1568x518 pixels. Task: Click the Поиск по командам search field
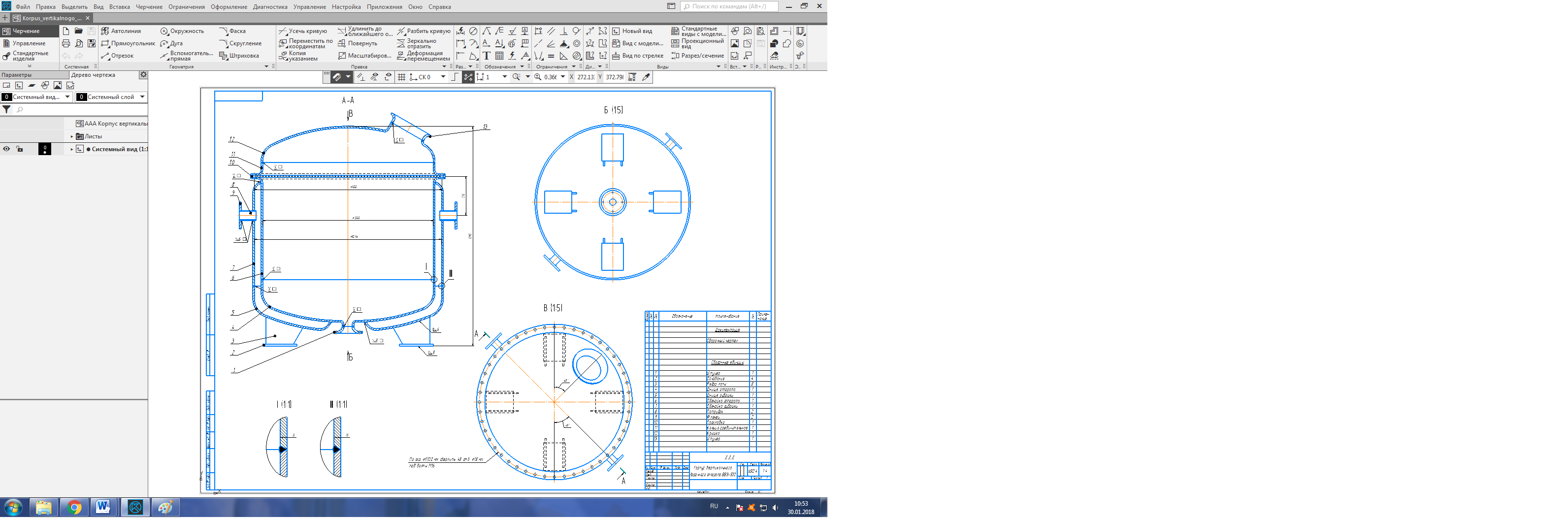(x=729, y=7)
